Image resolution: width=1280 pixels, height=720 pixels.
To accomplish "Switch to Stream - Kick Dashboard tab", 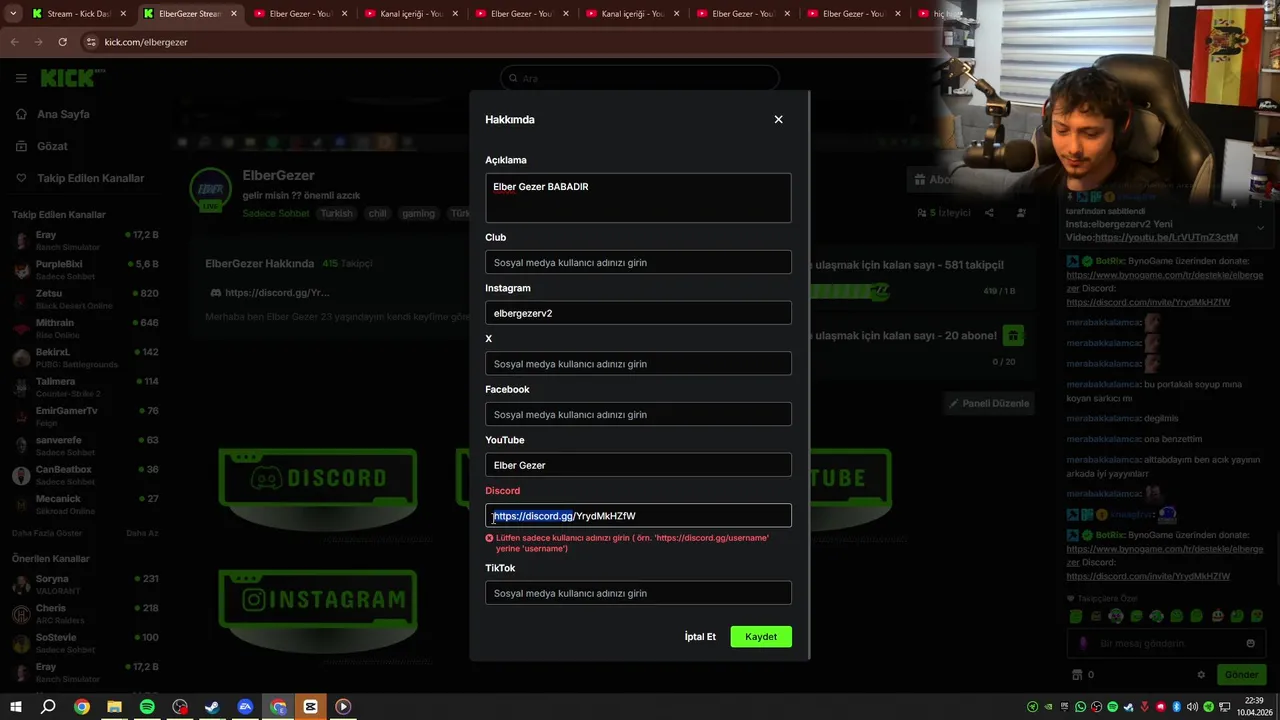I will tap(78, 14).
